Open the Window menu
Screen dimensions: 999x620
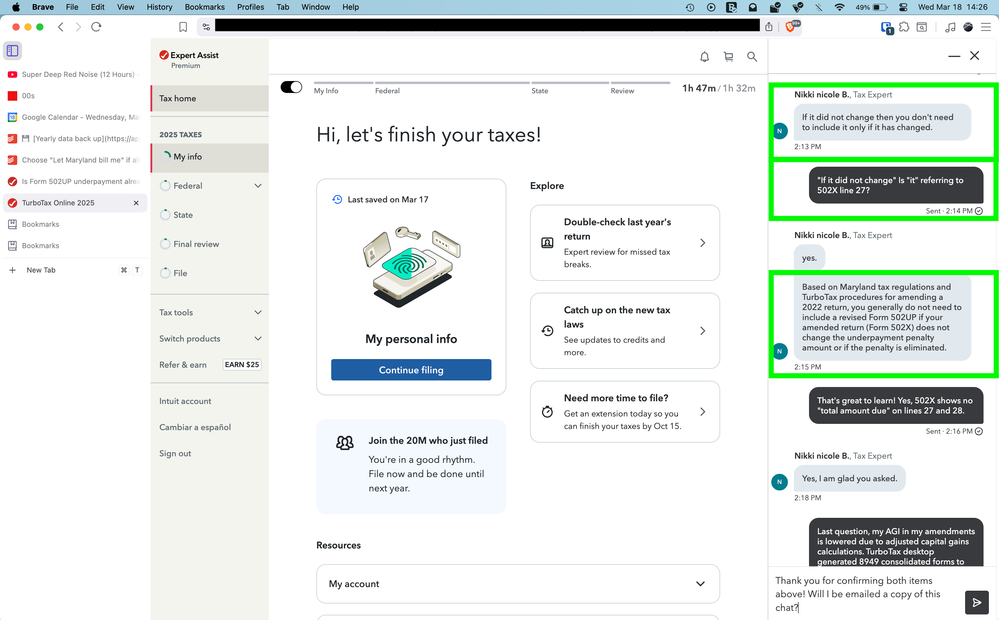click(x=315, y=7)
